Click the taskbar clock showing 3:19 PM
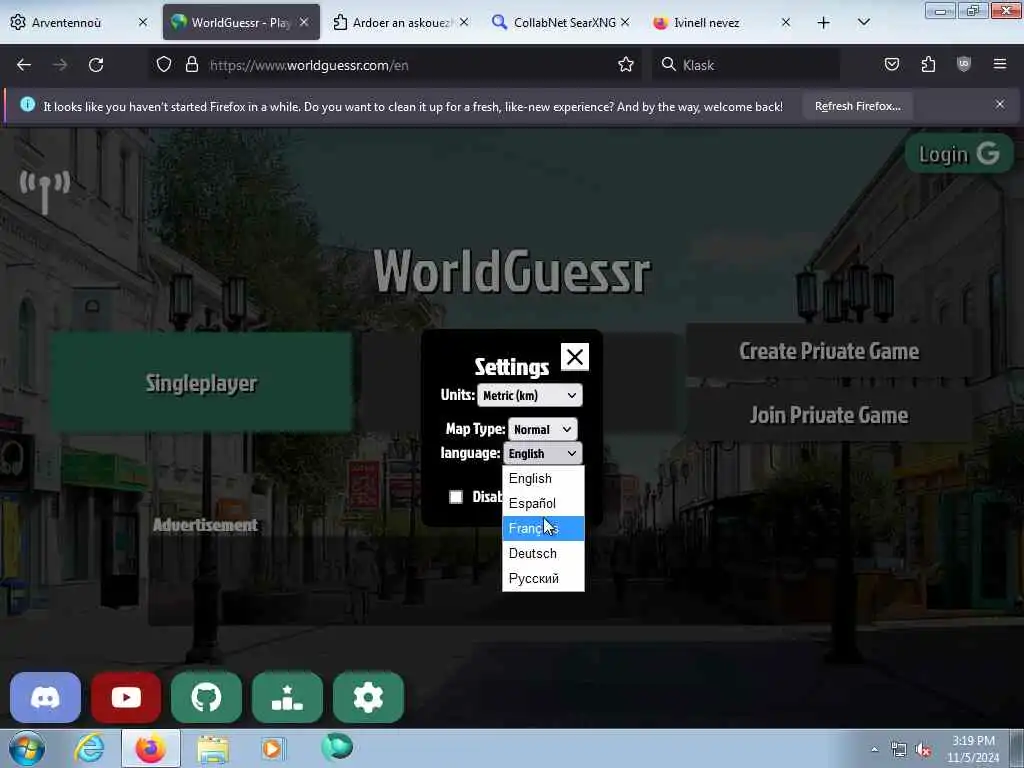This screenshot has width=1024, height=768. pyautogui.click(x=973, y=749)
